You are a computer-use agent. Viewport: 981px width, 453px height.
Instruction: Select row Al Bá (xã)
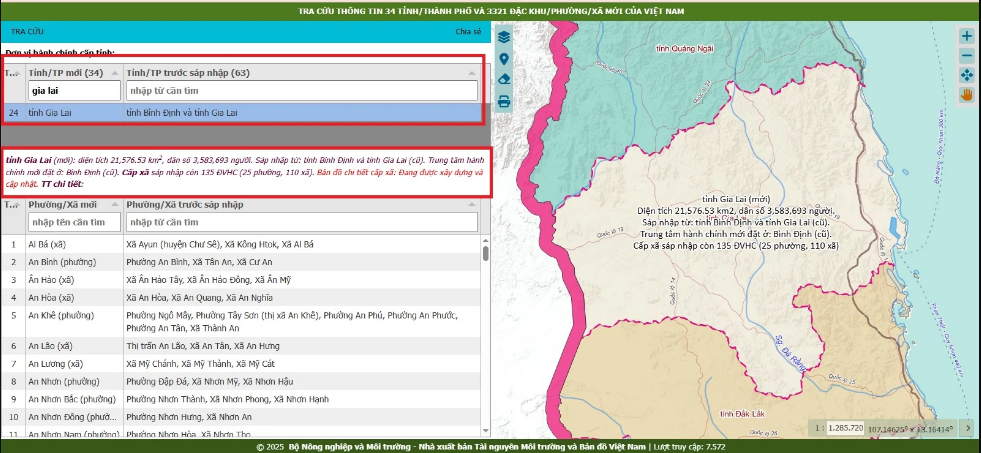[x=241, y=244]
